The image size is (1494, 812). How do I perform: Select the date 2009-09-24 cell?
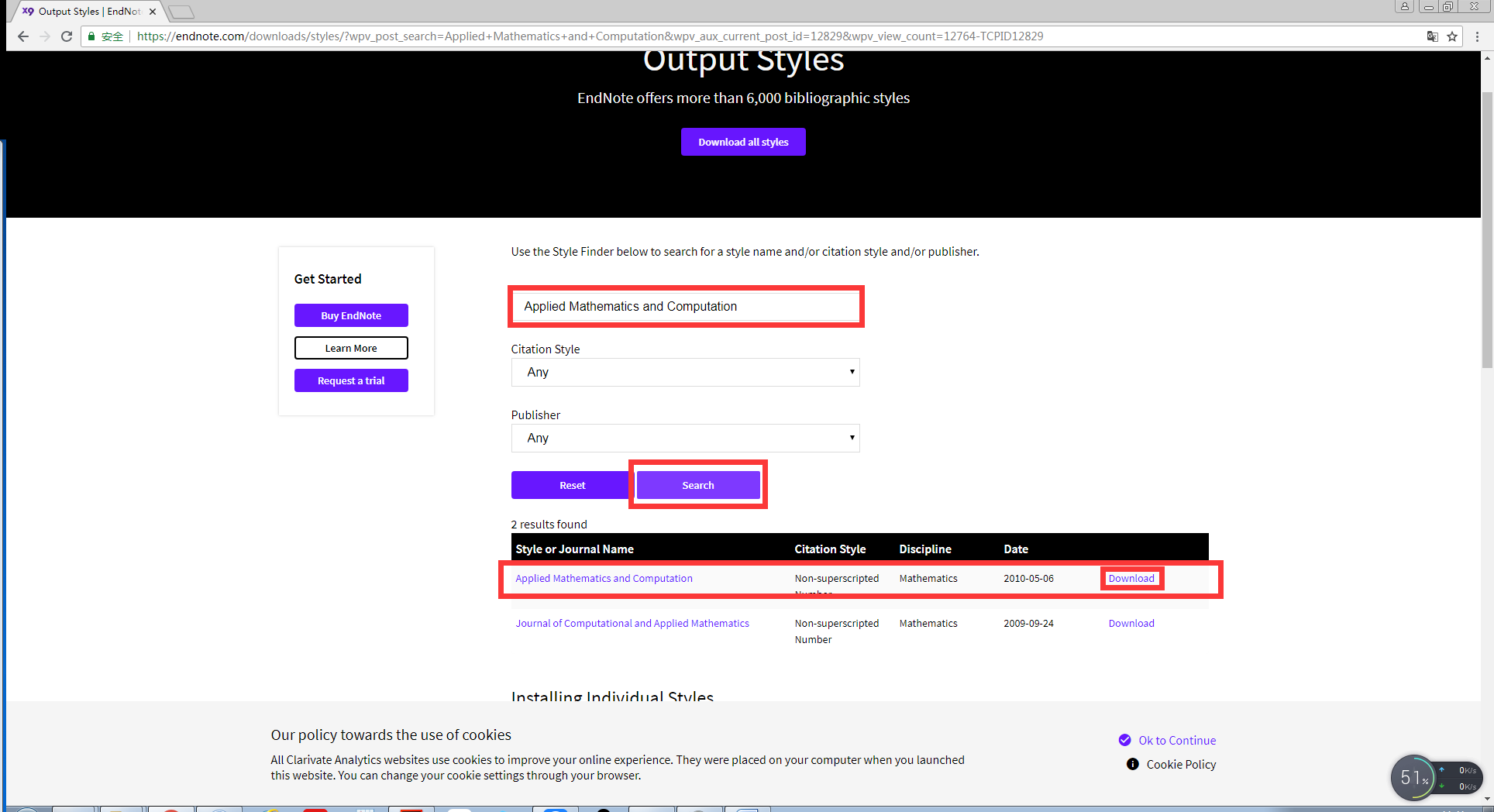point(1028,623)
